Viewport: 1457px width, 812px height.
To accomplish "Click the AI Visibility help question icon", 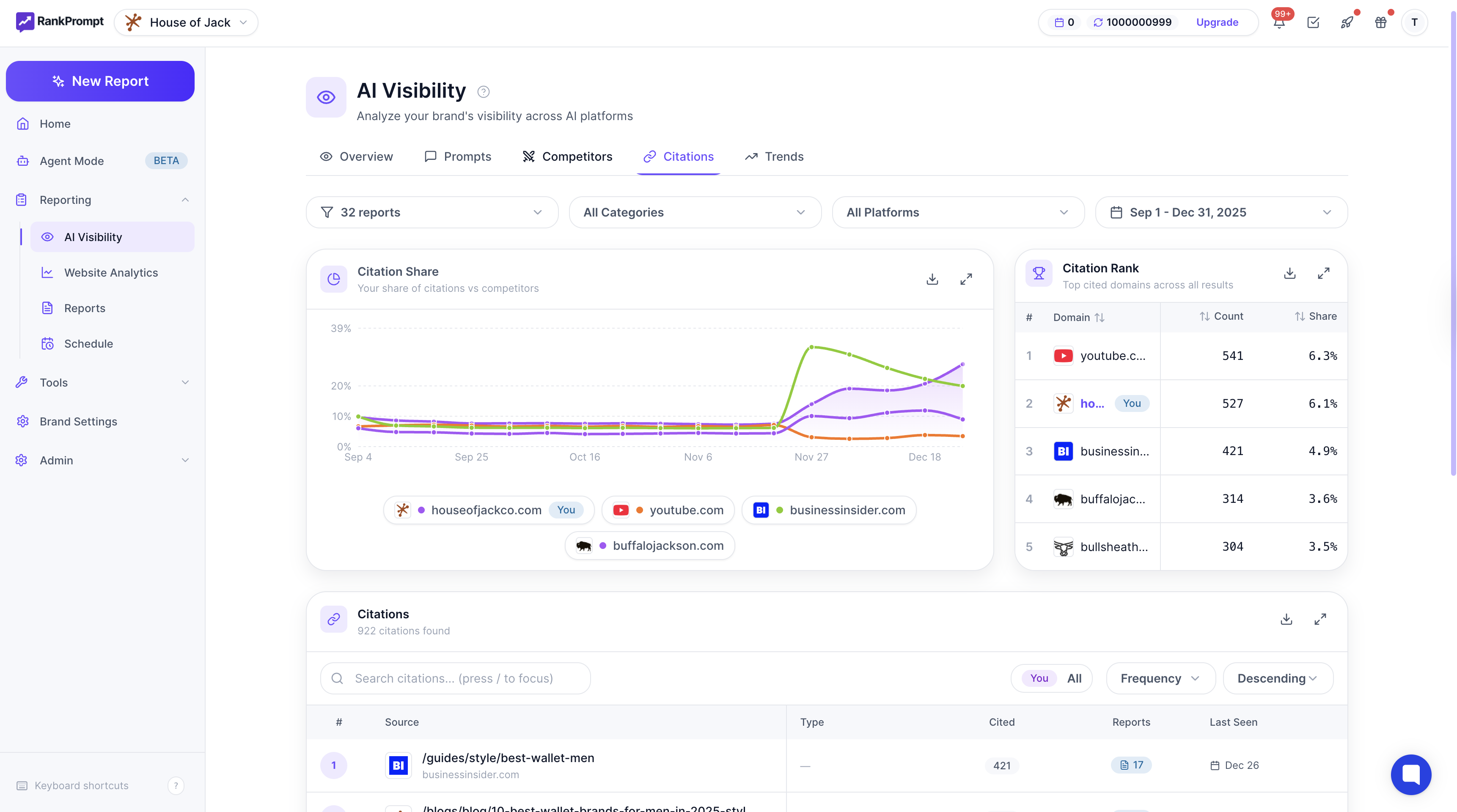I will coord(483,92).
